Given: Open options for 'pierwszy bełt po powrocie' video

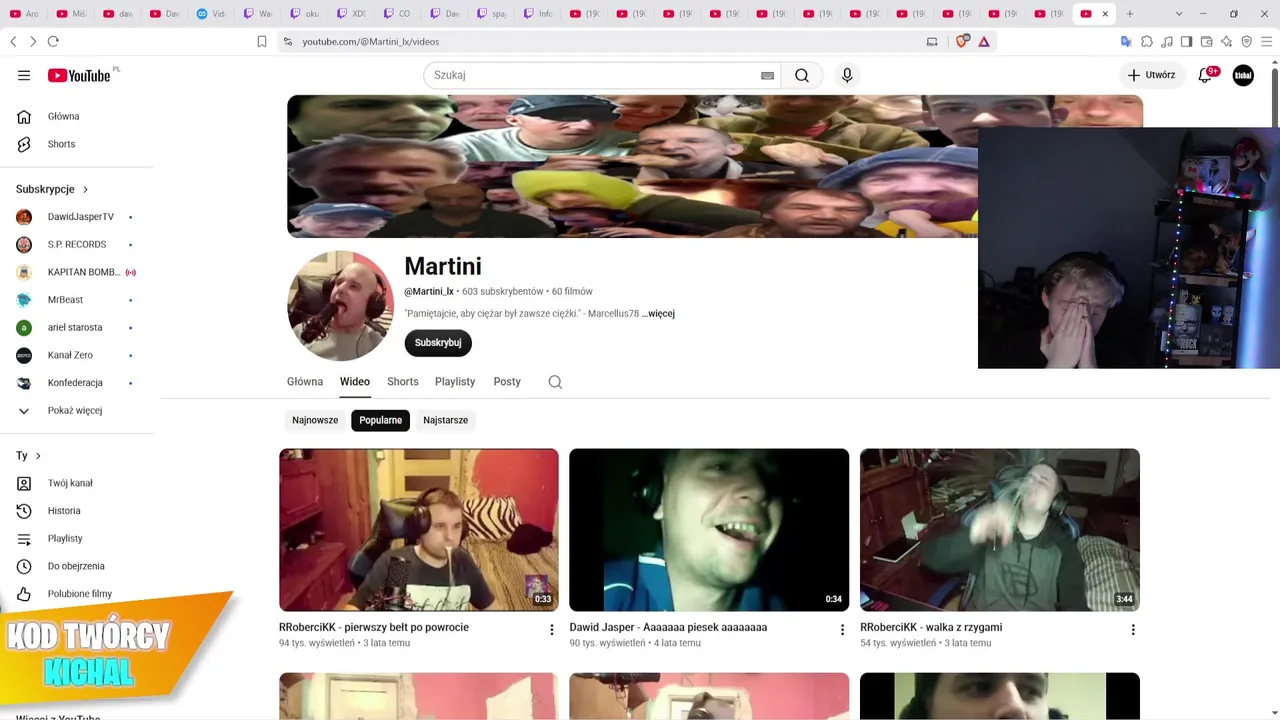Looking at the screenshot, I should click(x=551, y=629).
